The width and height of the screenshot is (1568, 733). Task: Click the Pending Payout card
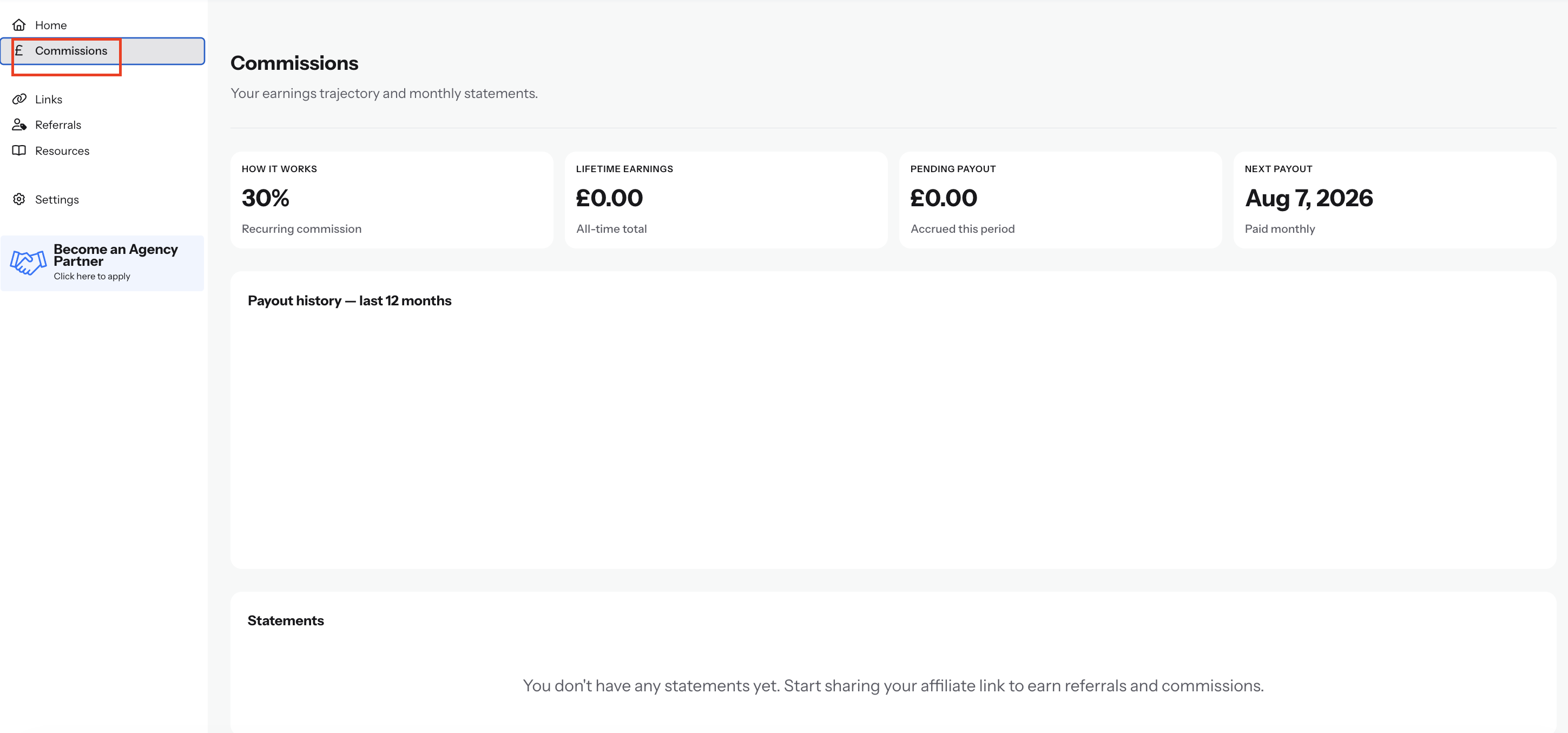[1060, 200]
